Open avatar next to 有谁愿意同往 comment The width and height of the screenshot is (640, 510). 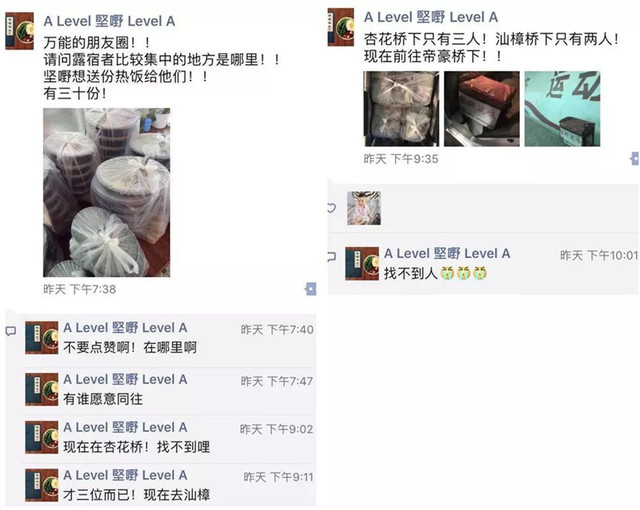pyautogui.click(x=42, y=389)
